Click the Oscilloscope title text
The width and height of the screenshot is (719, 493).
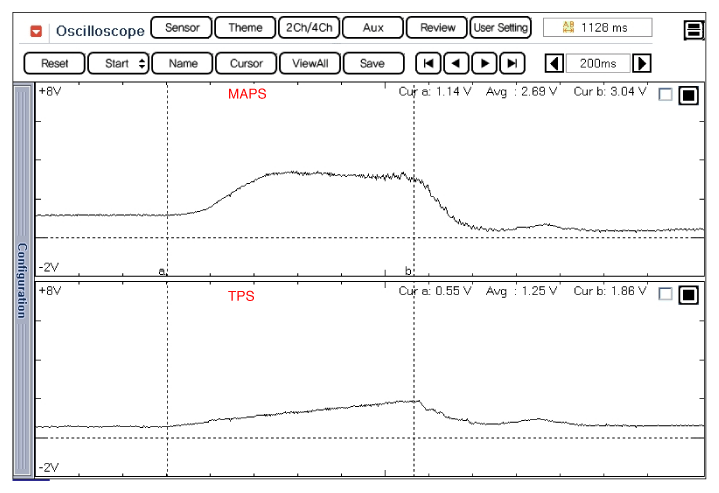100,31
